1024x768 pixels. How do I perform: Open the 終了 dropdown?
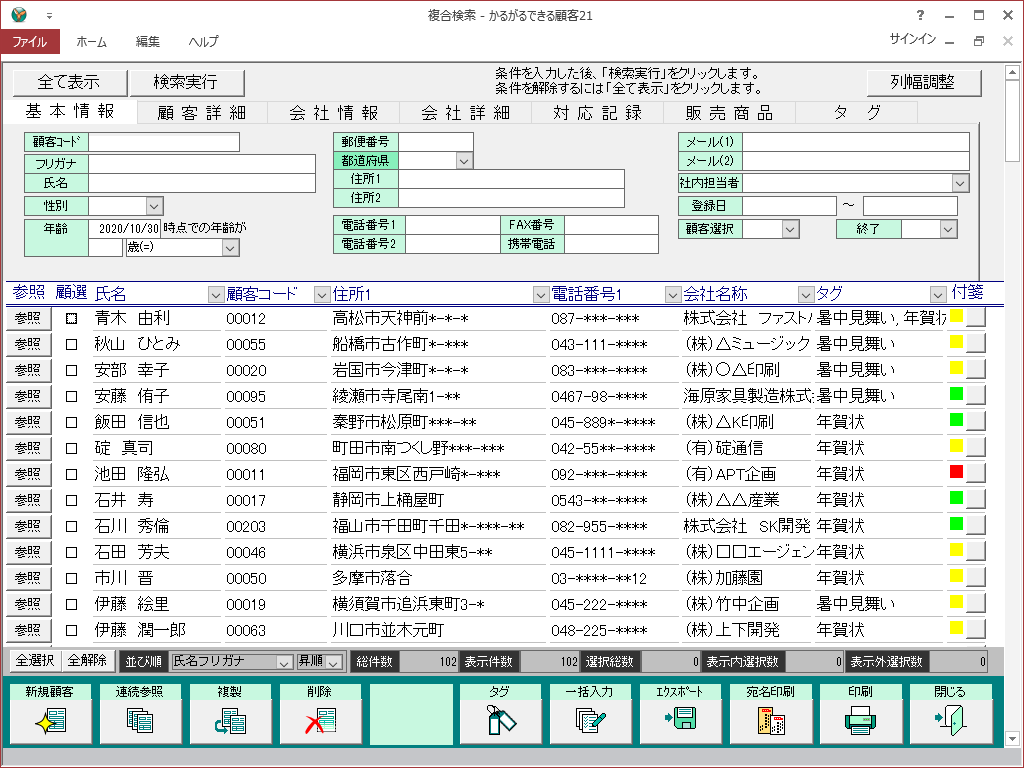click(948, 229)
